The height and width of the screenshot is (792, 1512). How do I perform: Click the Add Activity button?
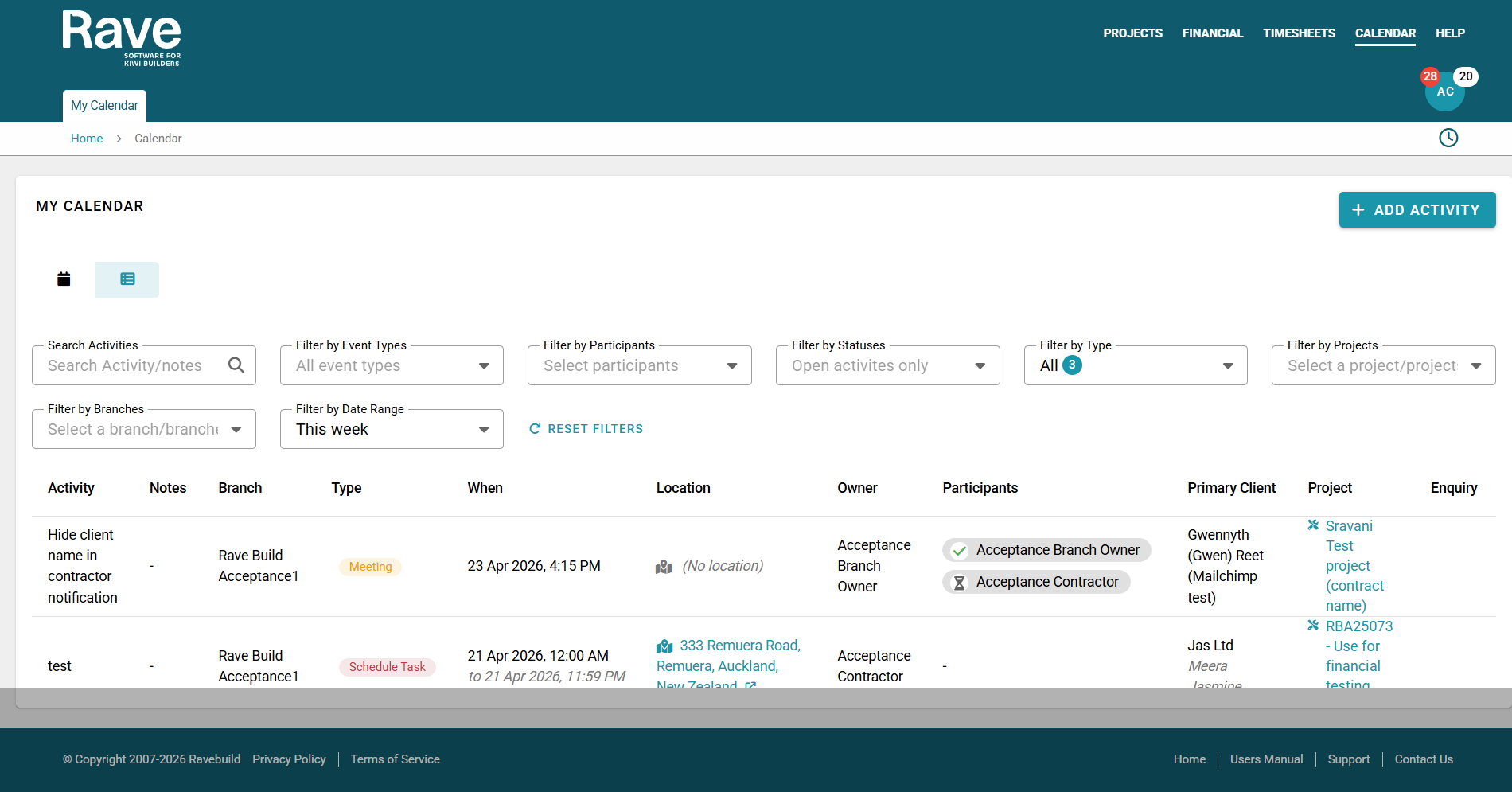tap(1417, 210)
